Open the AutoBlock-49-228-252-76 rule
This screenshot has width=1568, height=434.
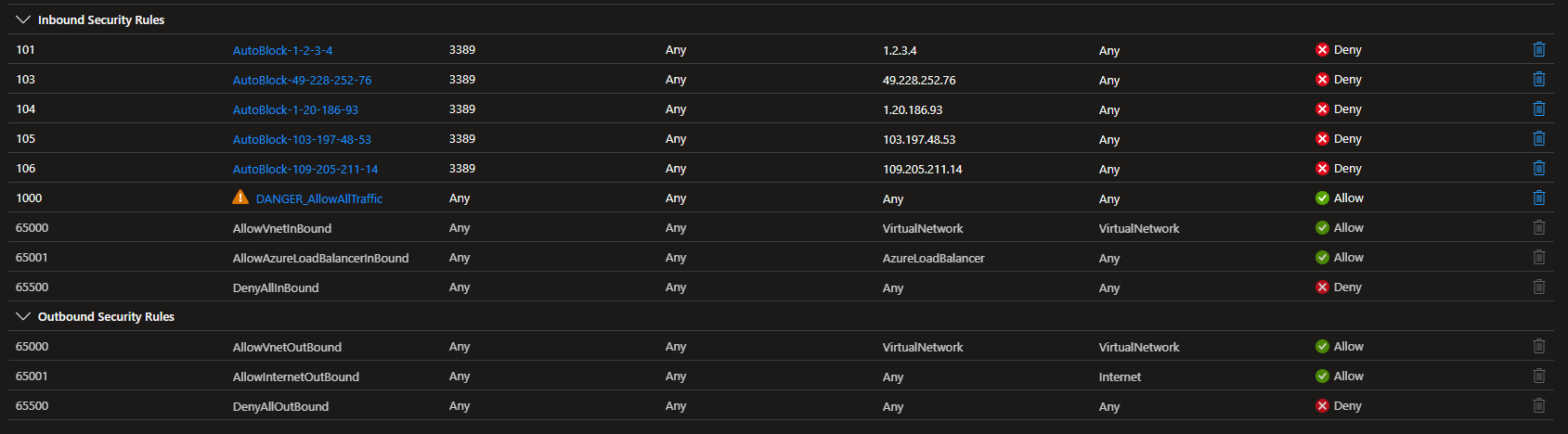pos(302,81)
